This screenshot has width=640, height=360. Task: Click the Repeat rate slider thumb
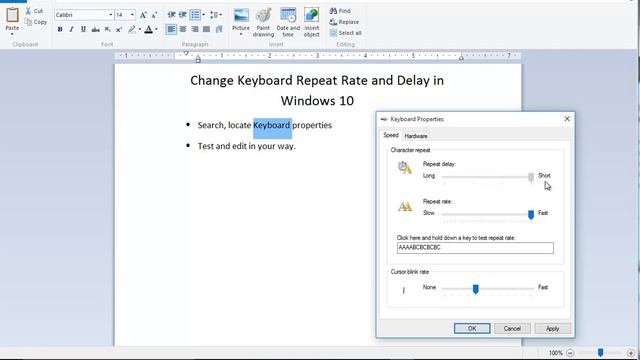click(x=531, y=215)
